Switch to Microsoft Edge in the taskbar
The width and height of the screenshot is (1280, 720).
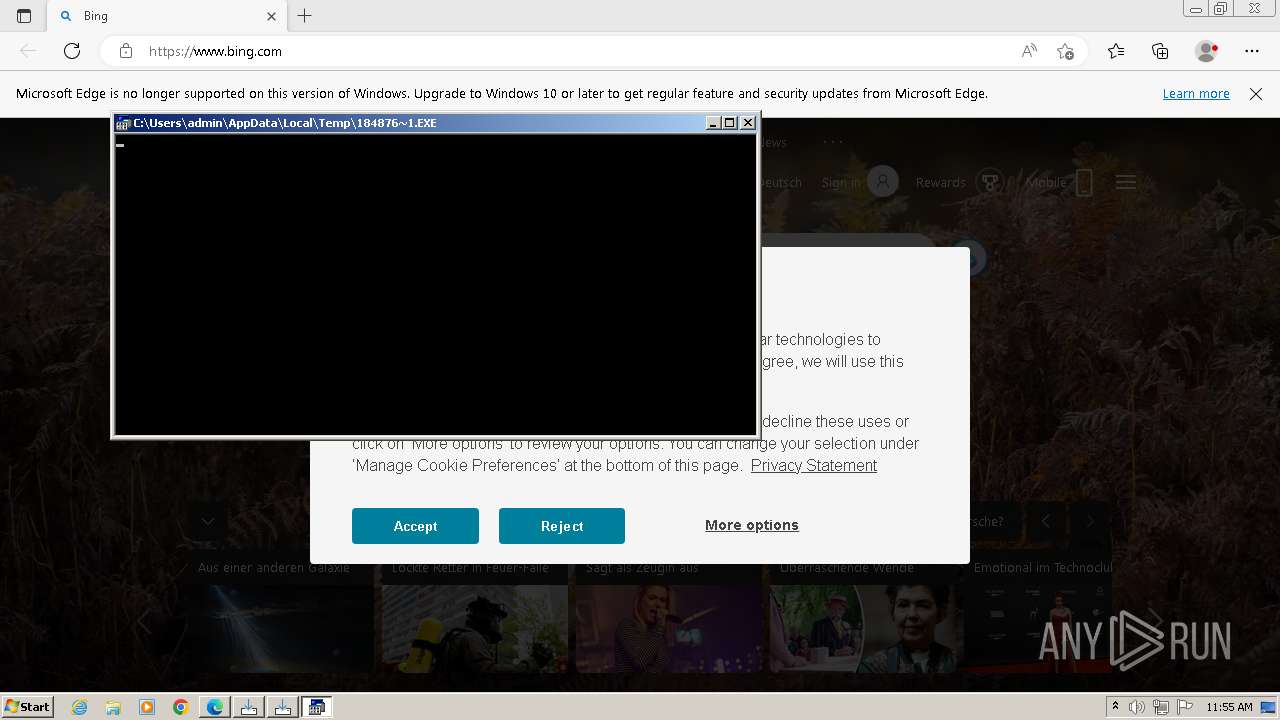215,707
